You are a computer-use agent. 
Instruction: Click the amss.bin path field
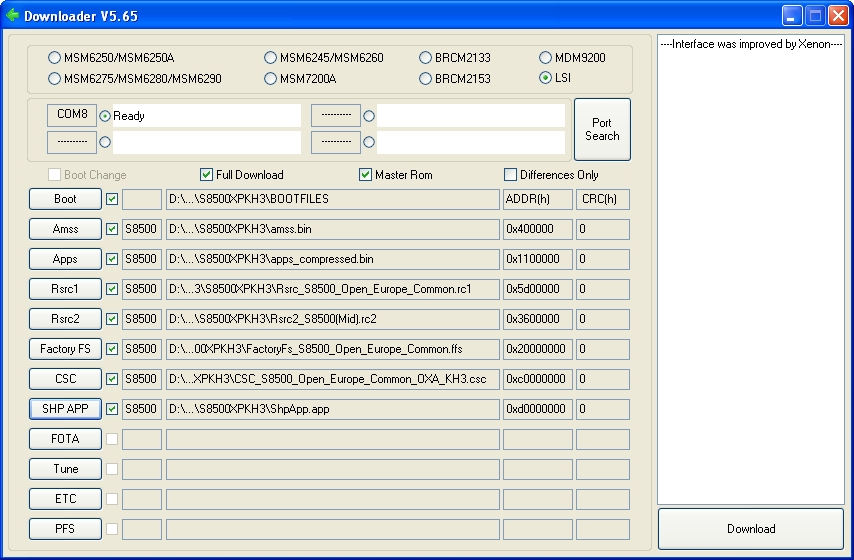pyautogui.click(x=333, y=229)
